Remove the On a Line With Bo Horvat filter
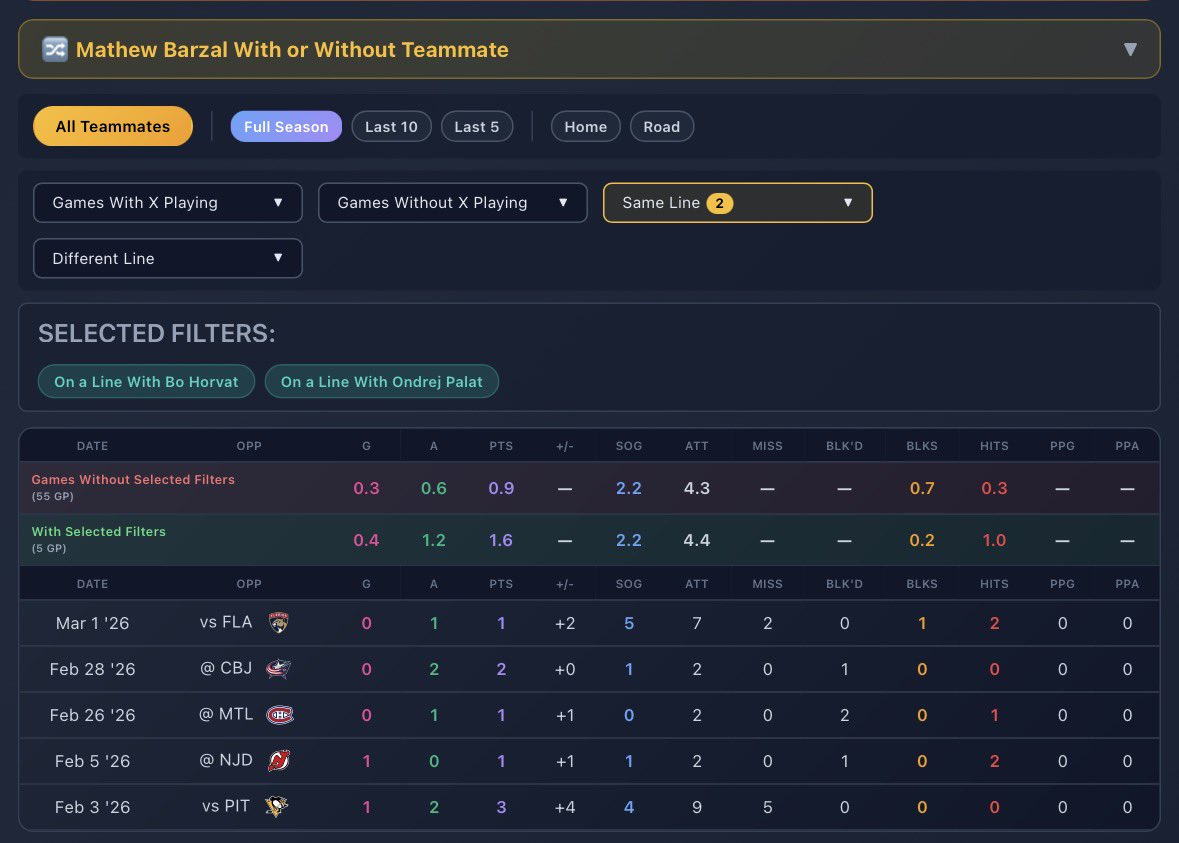This screenshot has height=843, width=1179. 146,381
